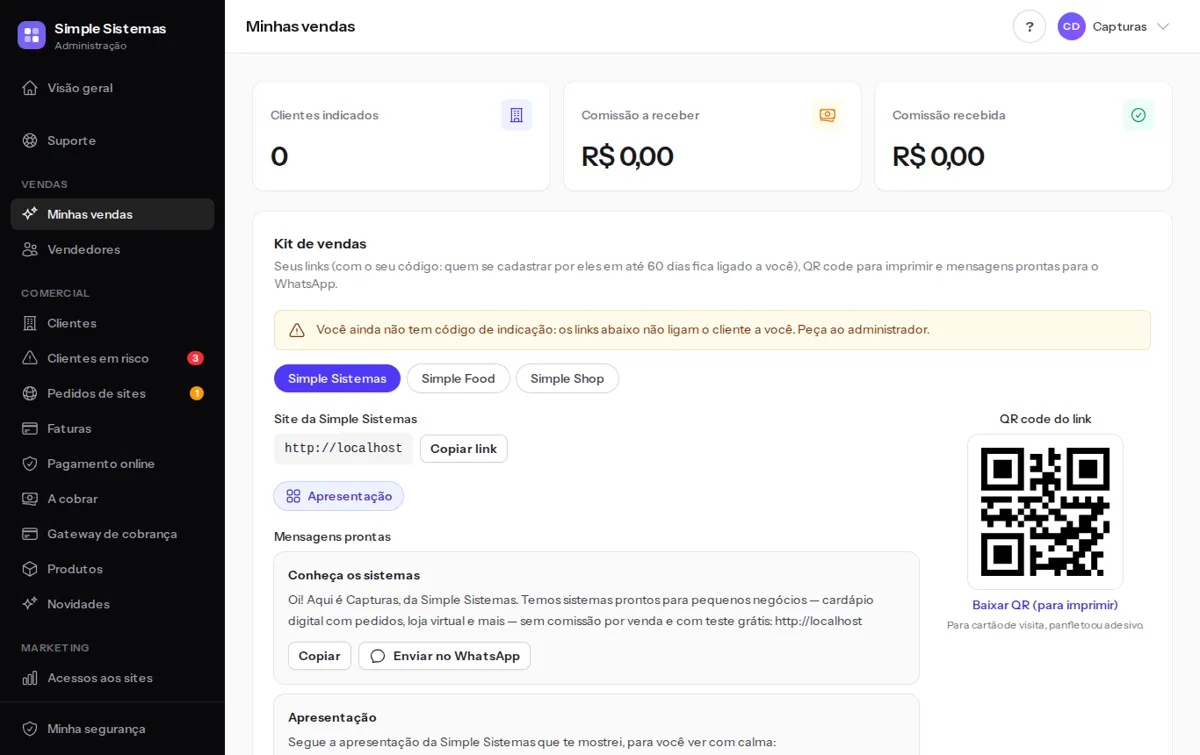
Task: Click the Vendedores people icon
Action: pos(30,249)
